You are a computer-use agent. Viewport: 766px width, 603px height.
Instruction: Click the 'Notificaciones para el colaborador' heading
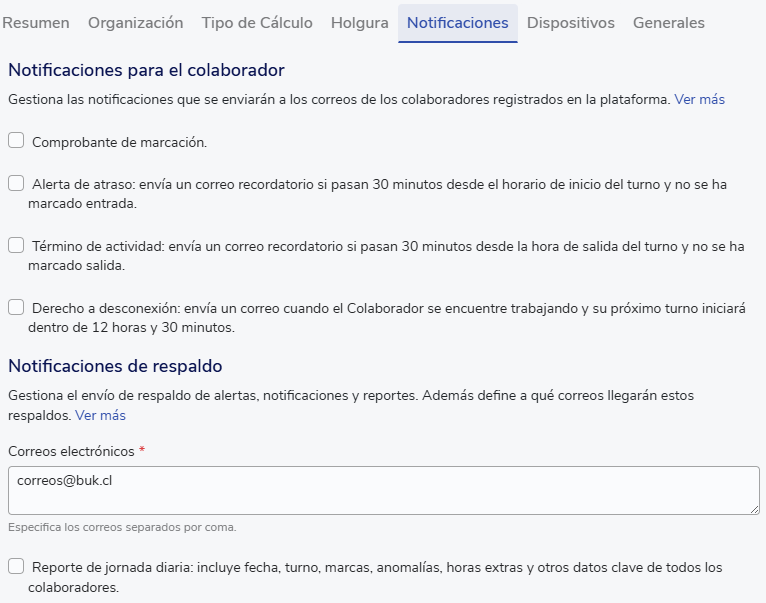click(x=146, y=70)
